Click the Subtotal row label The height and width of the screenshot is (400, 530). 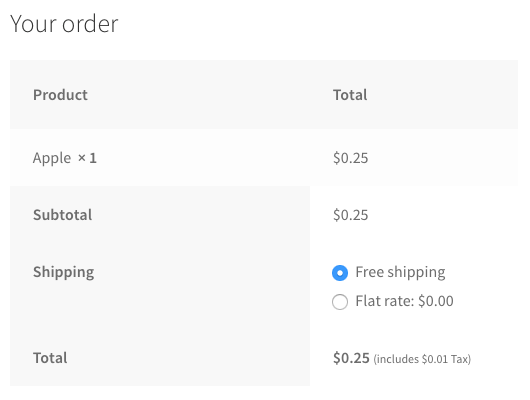(x=63, y=215)
